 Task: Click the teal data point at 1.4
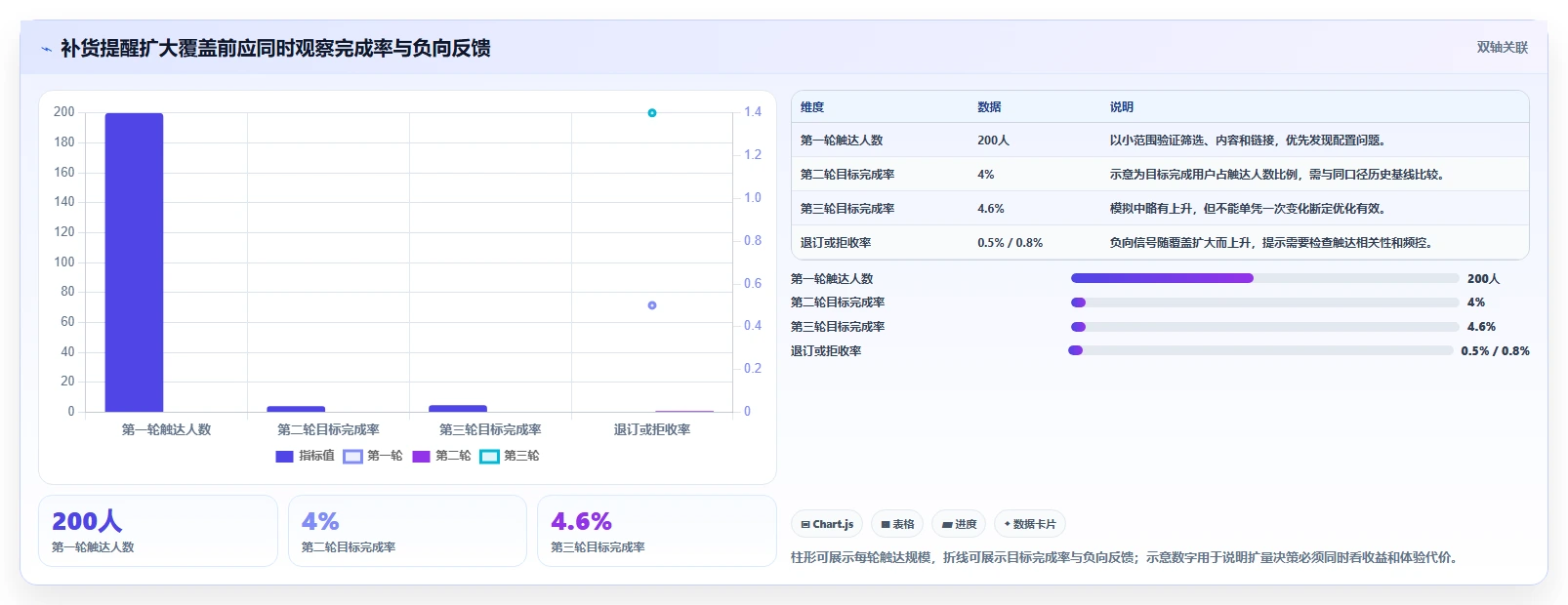pos(652,113)
